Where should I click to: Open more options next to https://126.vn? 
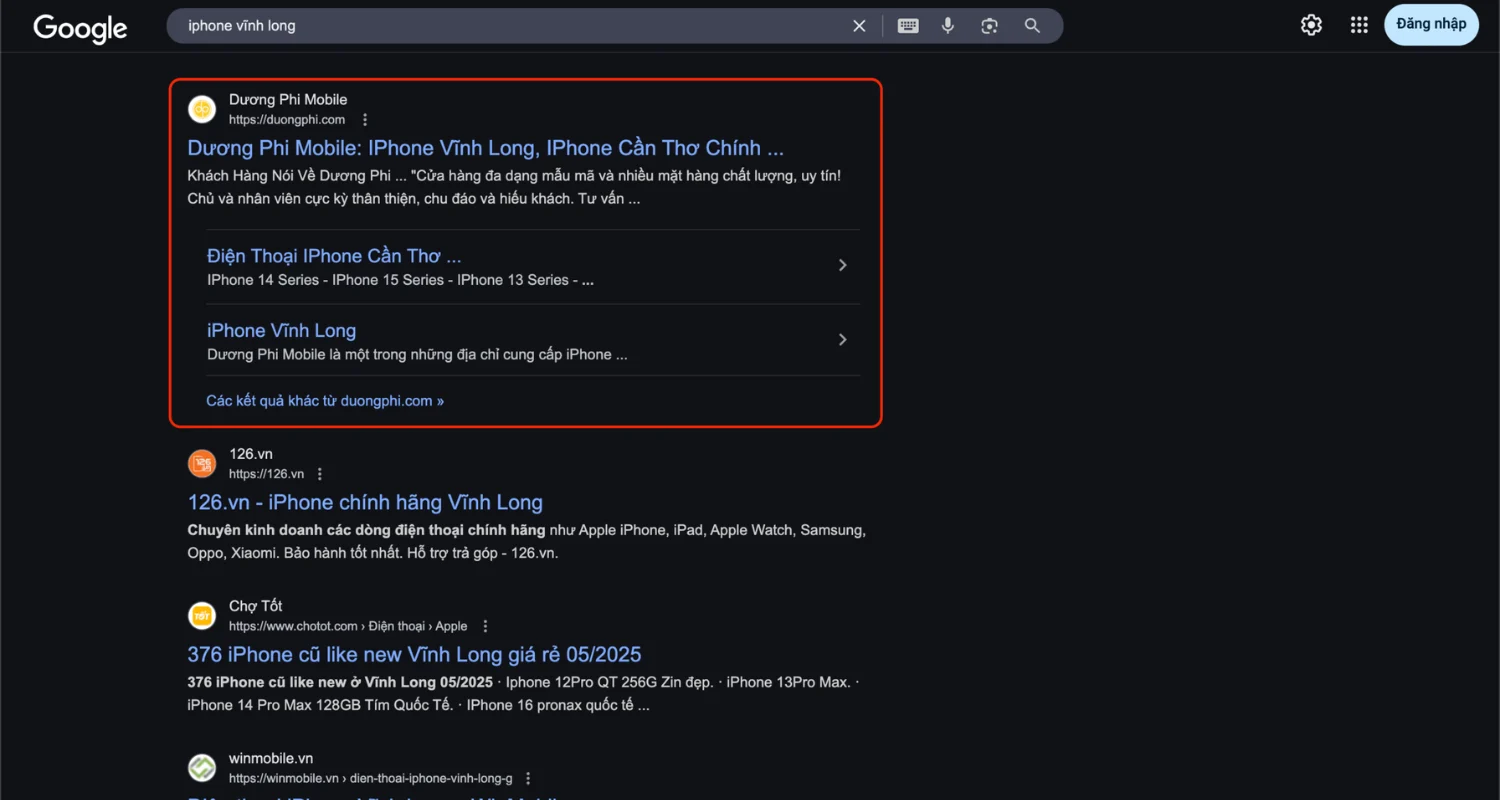tap(320, 474)
